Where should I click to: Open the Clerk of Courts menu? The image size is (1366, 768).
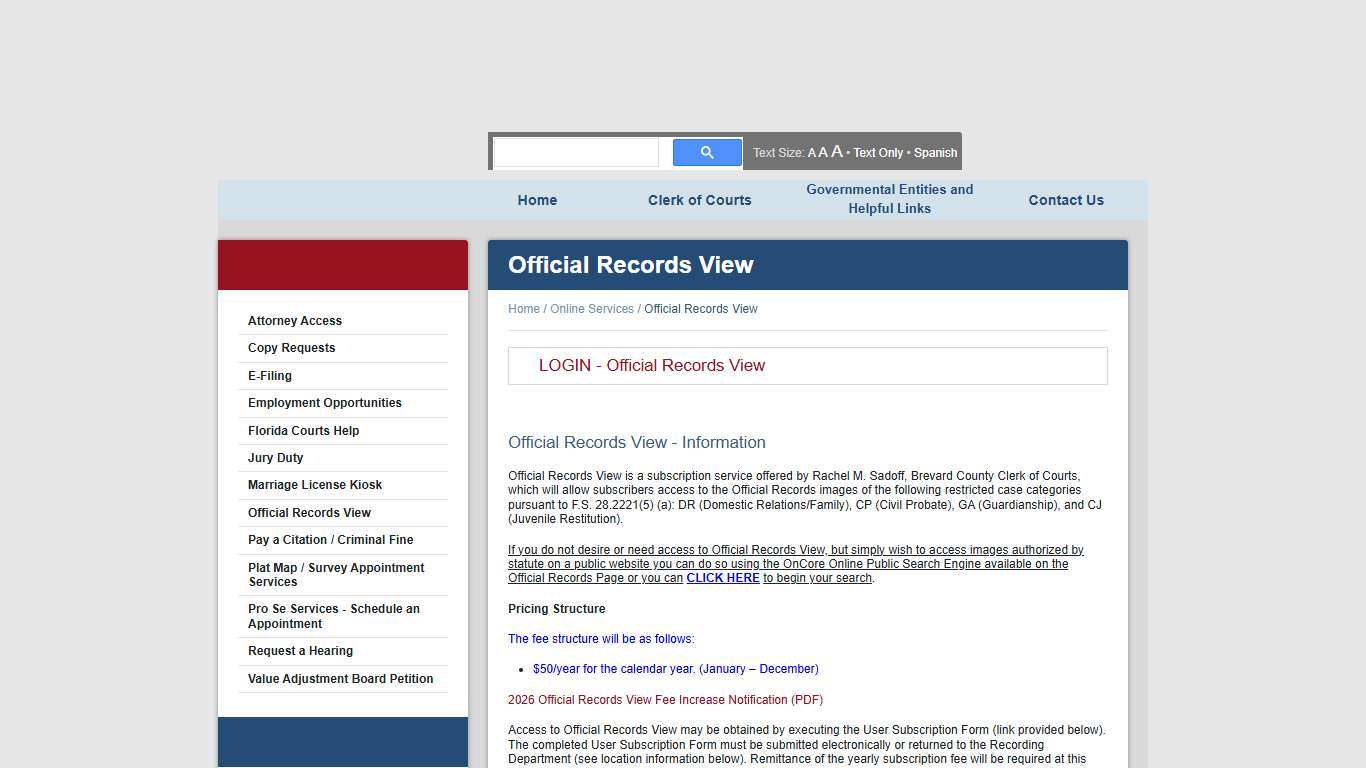699,200
